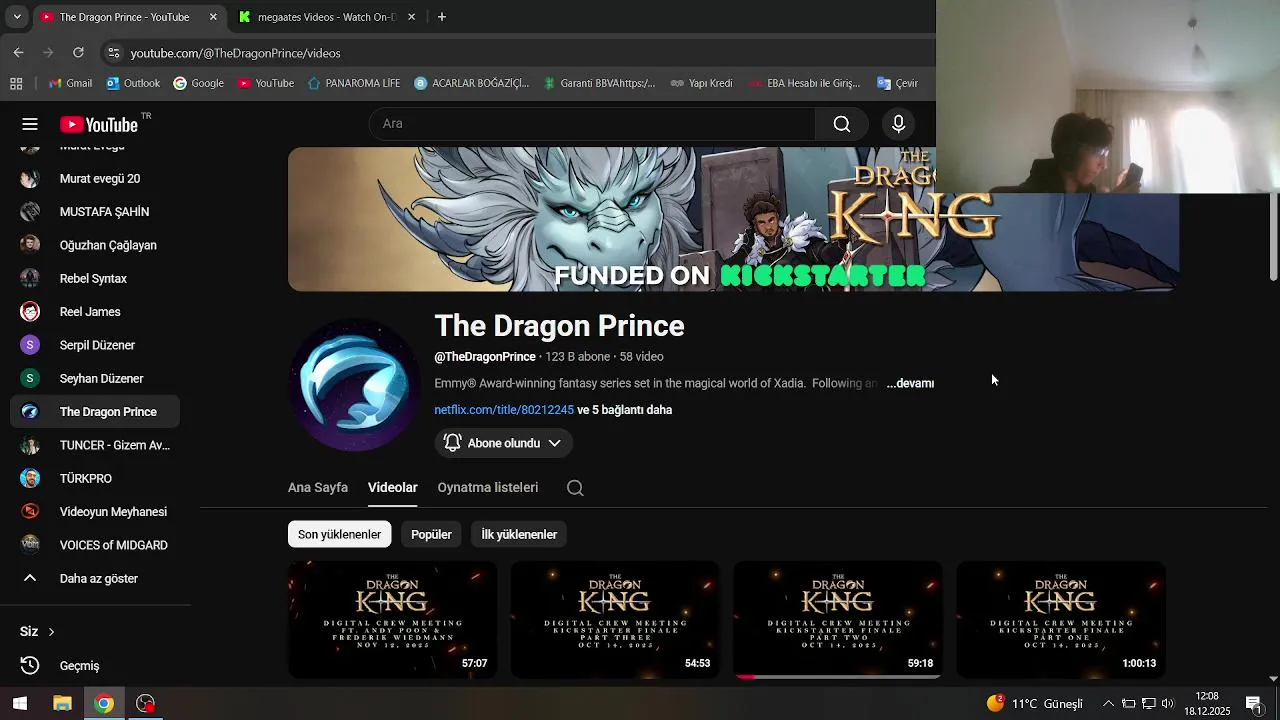Open Kickstarter Finale Part One video
Screen dimensions: 1280x720
coord(1061,620)
